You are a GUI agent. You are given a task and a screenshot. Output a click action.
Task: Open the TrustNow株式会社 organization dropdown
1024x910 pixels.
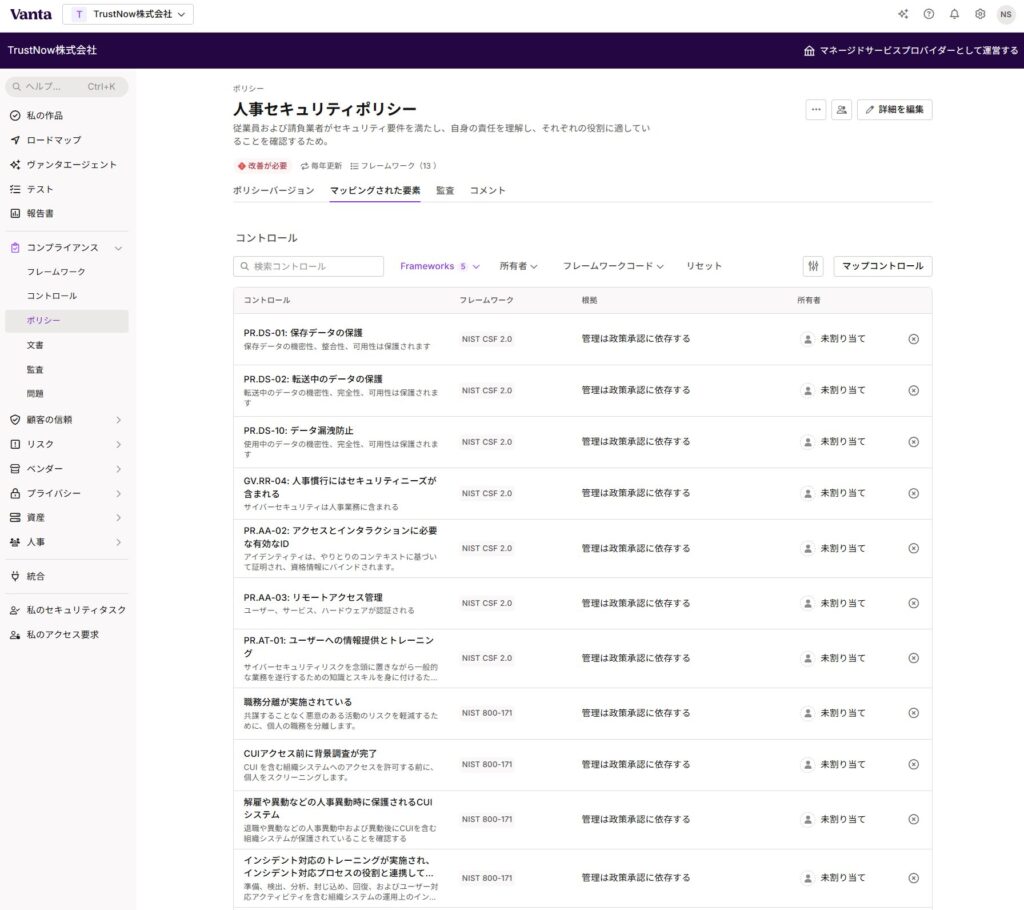[x=129, y=14]
